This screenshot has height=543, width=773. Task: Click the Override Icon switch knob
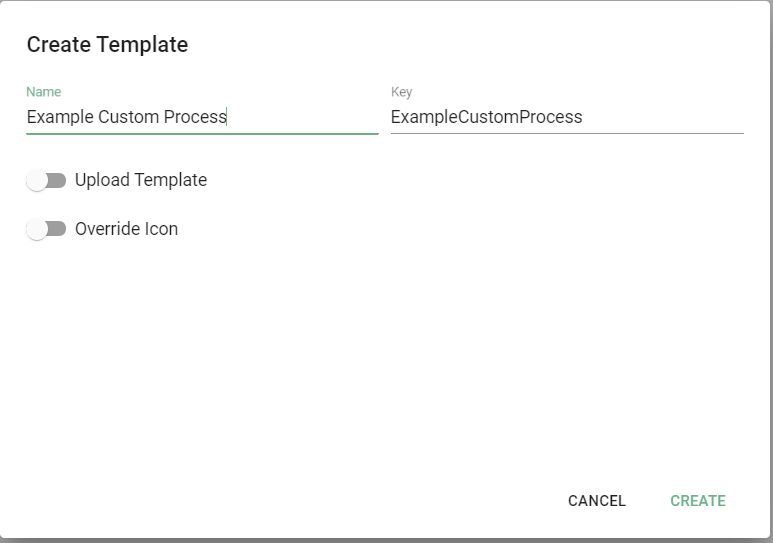pyautogui.click(x=37, y=229)
